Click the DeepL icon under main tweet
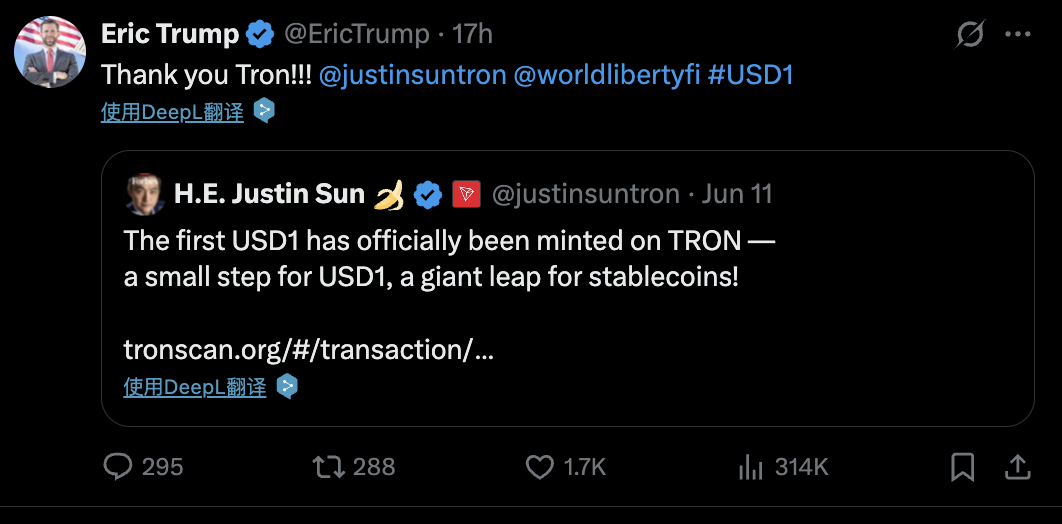Viewport: 1062px width, 524px height. (x=264, y=111)
